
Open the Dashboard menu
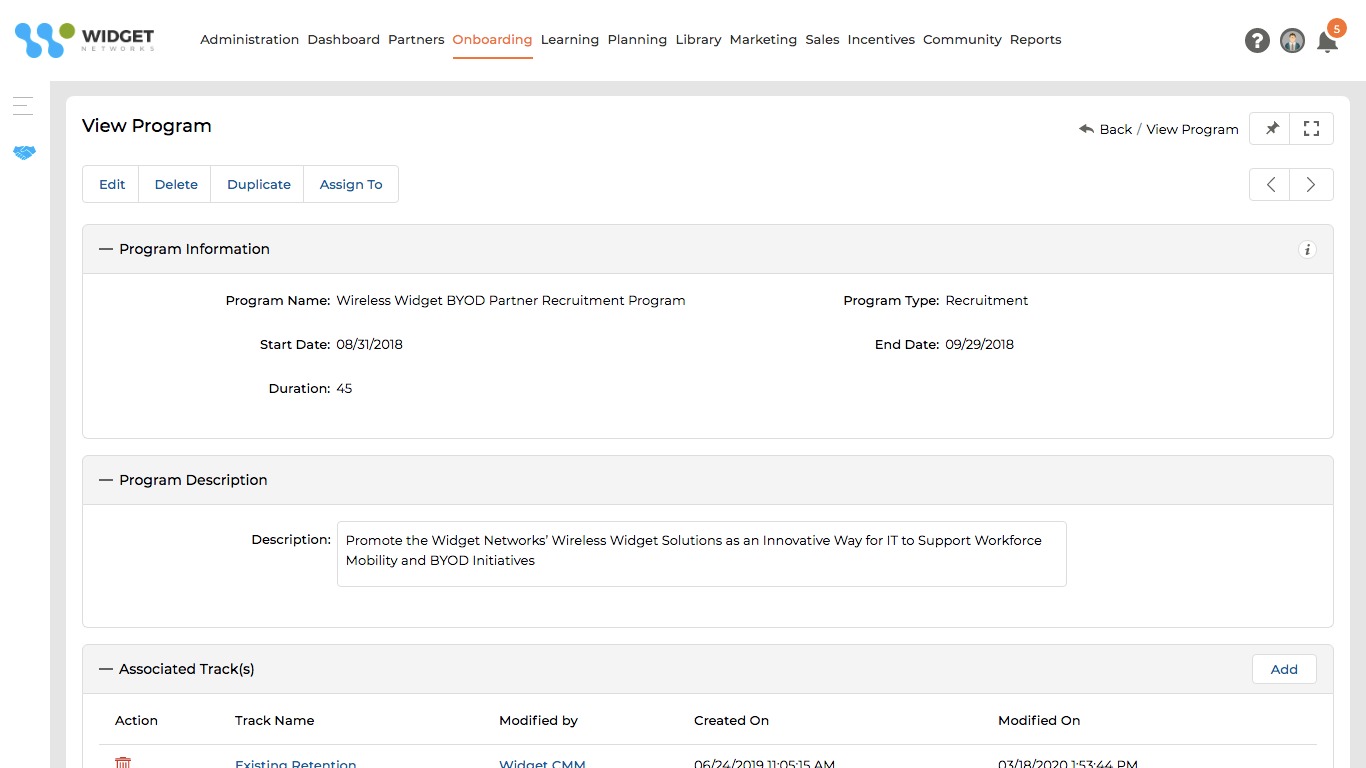(x=344, y=40)
